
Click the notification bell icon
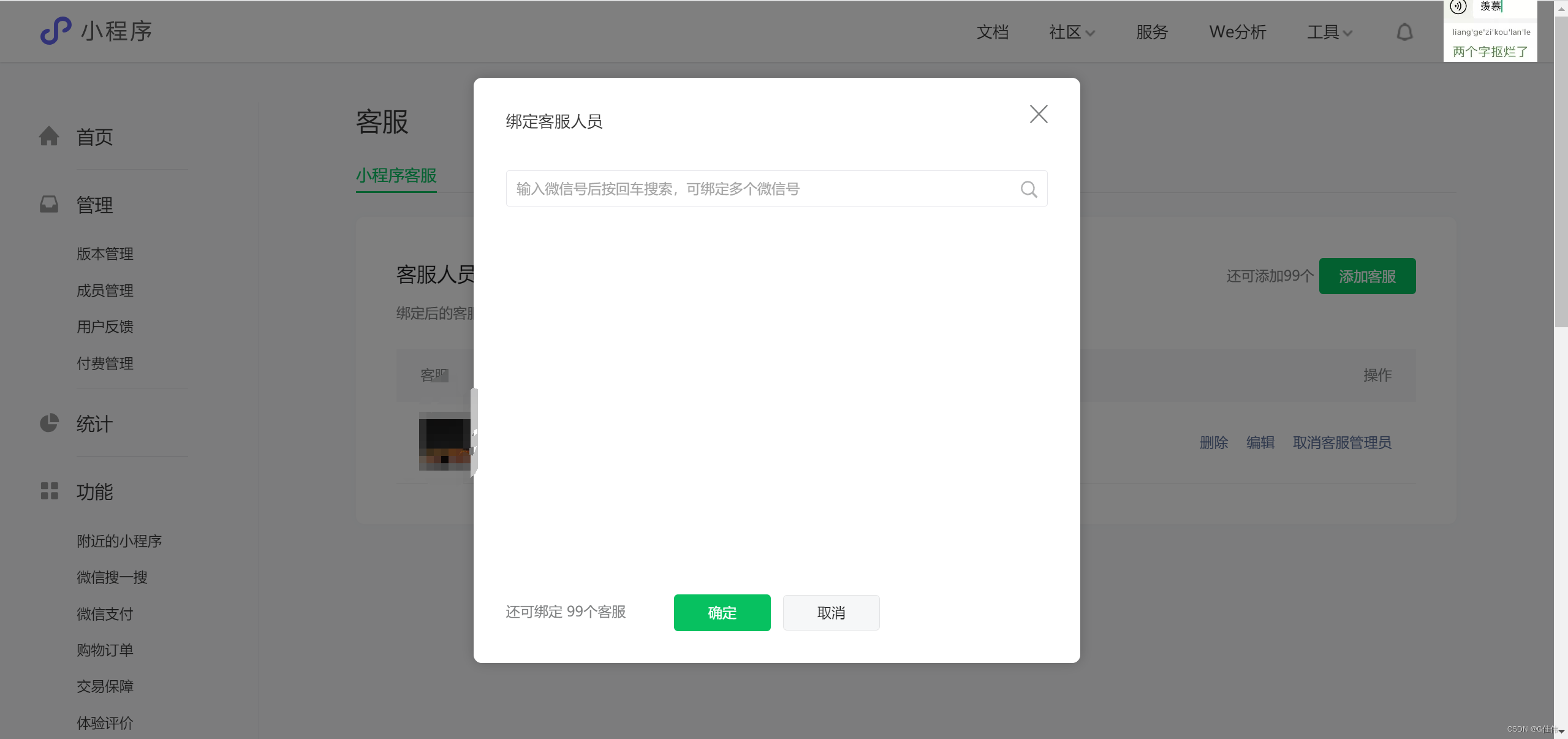pos(1404,32)
